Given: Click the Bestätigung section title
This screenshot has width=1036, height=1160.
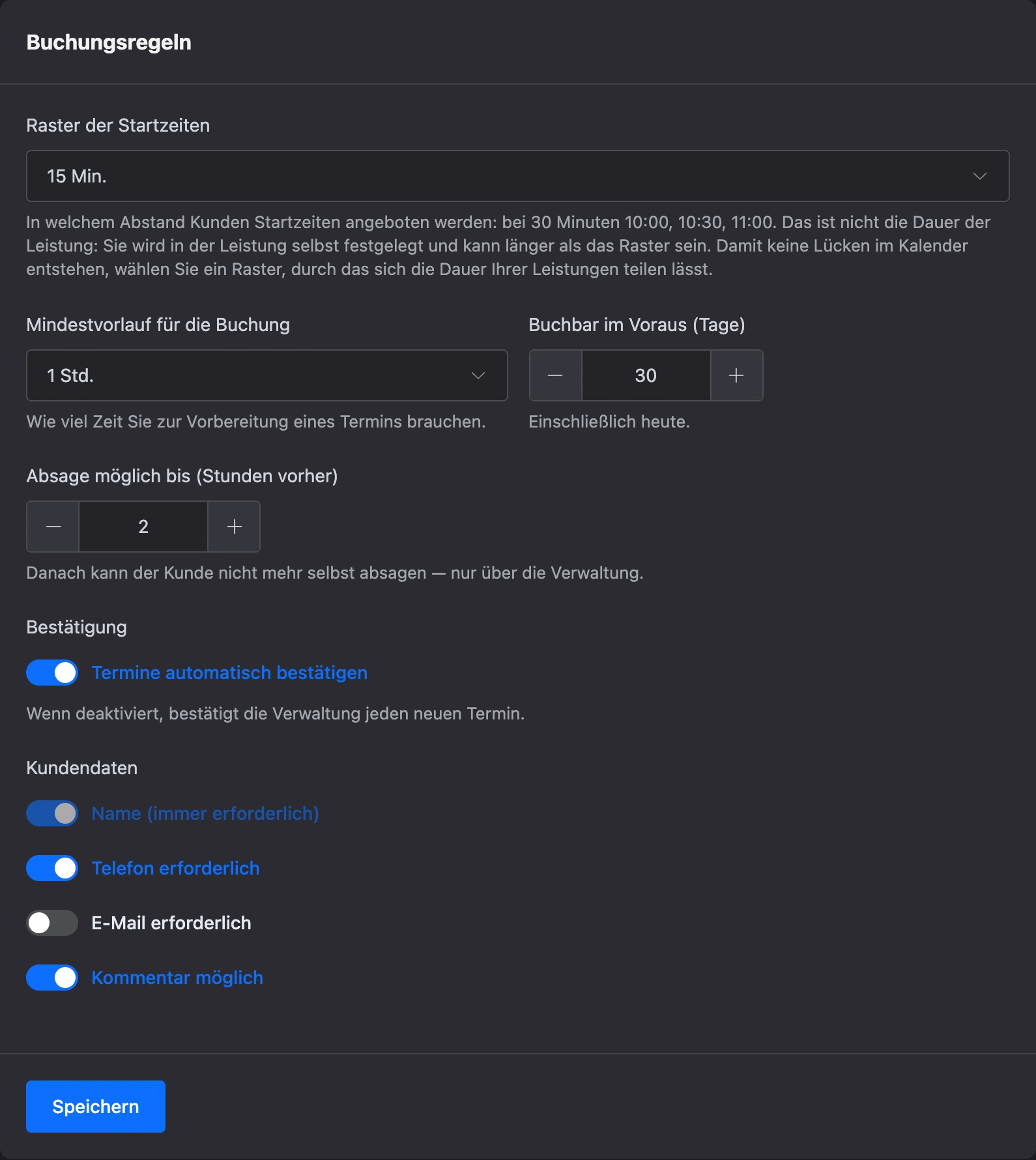Looking at the screenshot, I should pyautogui.click(x=77, y=627).
